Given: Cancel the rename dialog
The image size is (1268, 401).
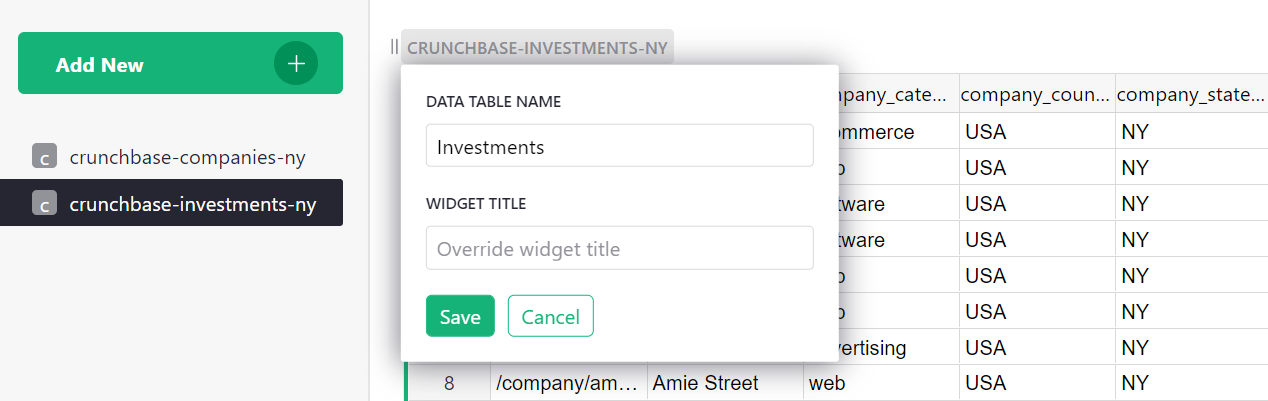Looking at the screenshot, I should pyautogui.click(x=550, y=316).
